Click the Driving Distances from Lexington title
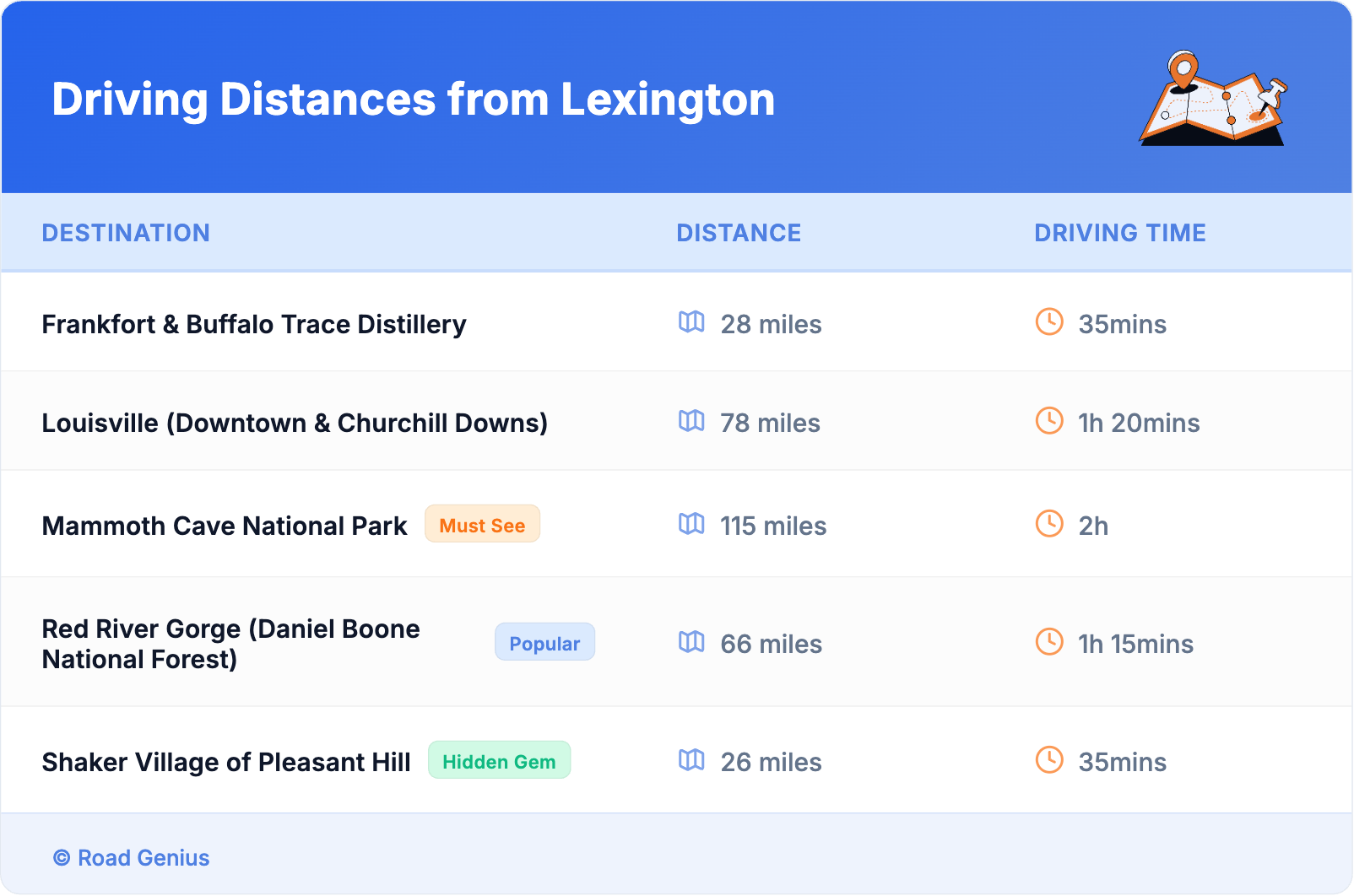This screenshot has width=1354, height=896. click(413, 100)
